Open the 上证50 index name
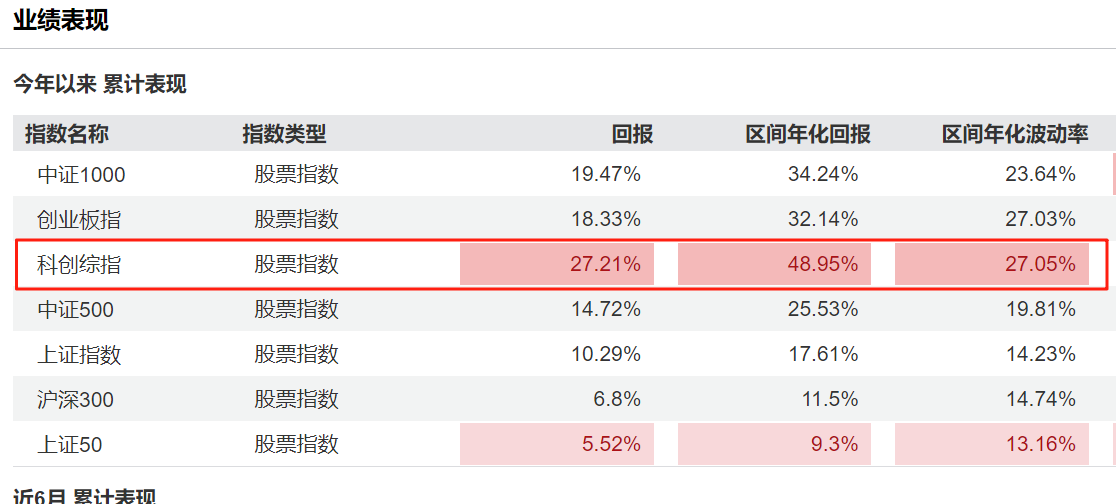 pyautogui.click(x=70, y=445)
